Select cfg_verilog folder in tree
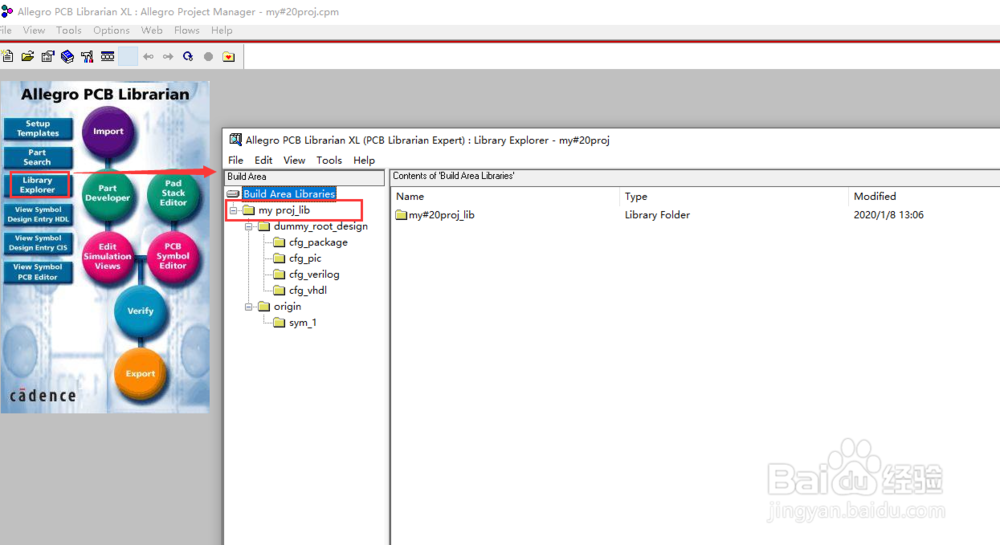This screenshot has height=545, width=1000. click(314, 274)
